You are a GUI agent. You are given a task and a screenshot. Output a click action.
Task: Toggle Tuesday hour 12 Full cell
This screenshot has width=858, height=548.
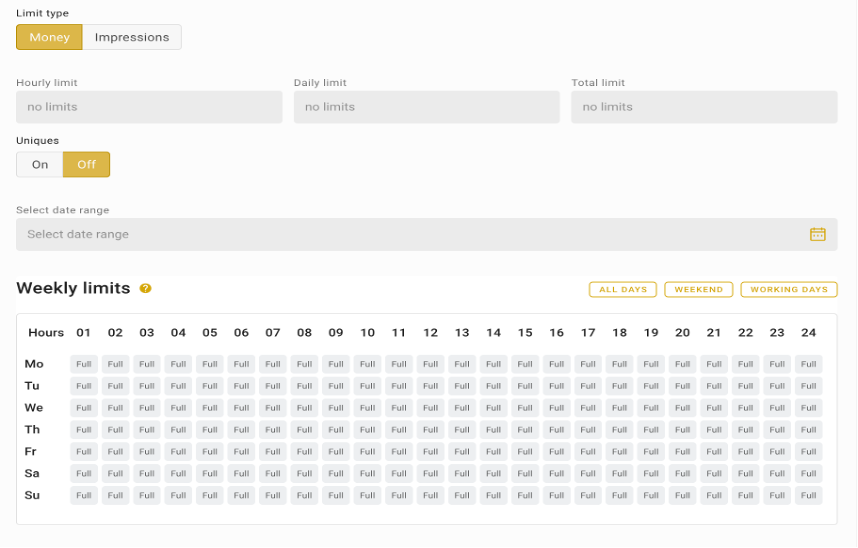(x=430, y=386)
